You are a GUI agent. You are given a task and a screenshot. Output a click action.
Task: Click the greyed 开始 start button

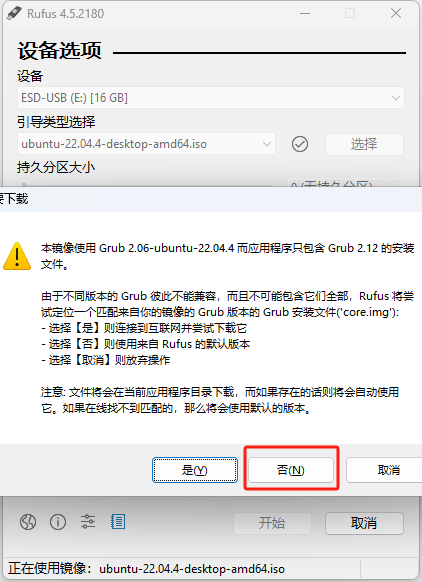272,523
